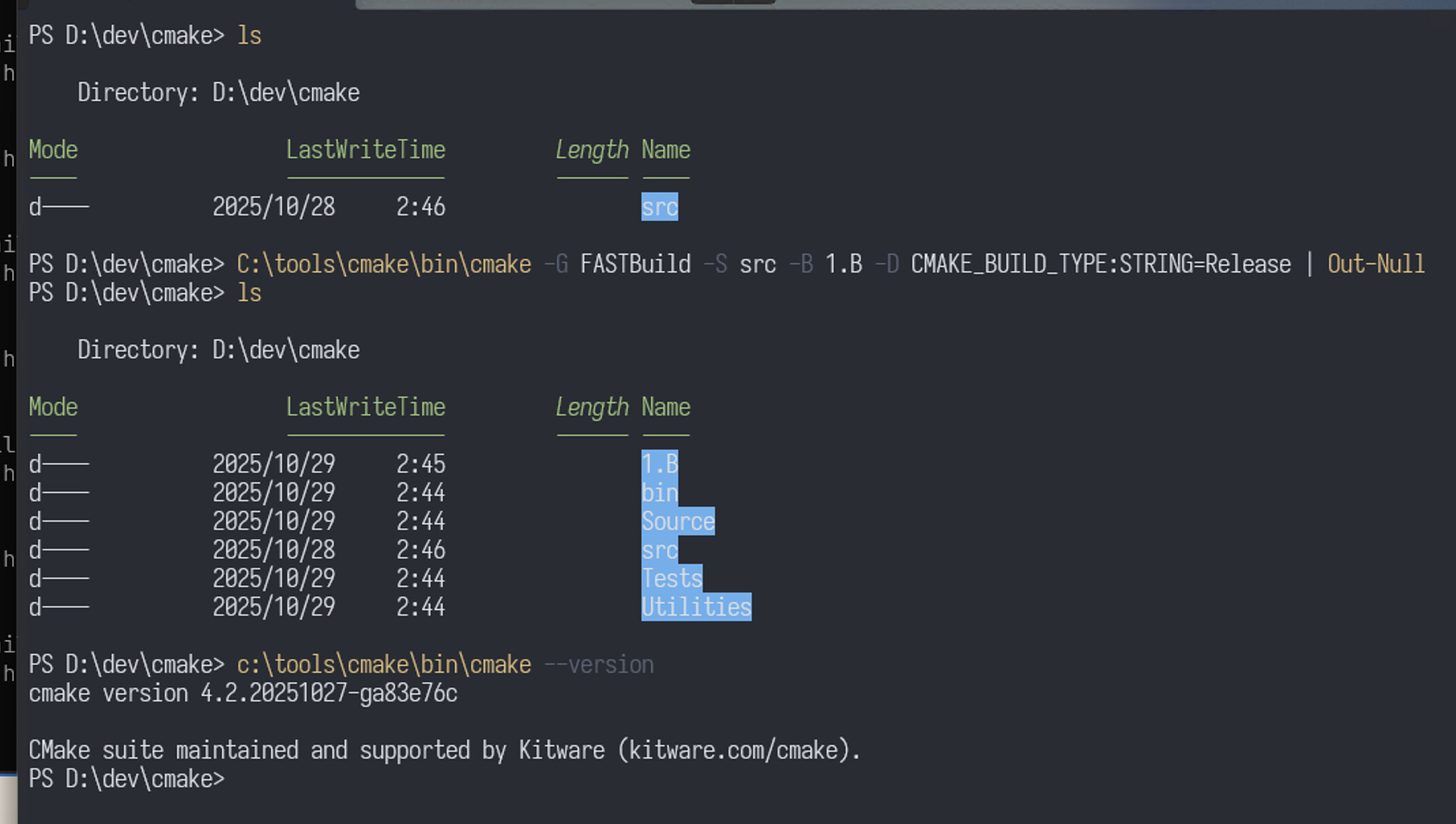Image resolution: width=1456 pixels, height=824 pixels.
Task: Click the Tests directory name
Action: point(671,578)
